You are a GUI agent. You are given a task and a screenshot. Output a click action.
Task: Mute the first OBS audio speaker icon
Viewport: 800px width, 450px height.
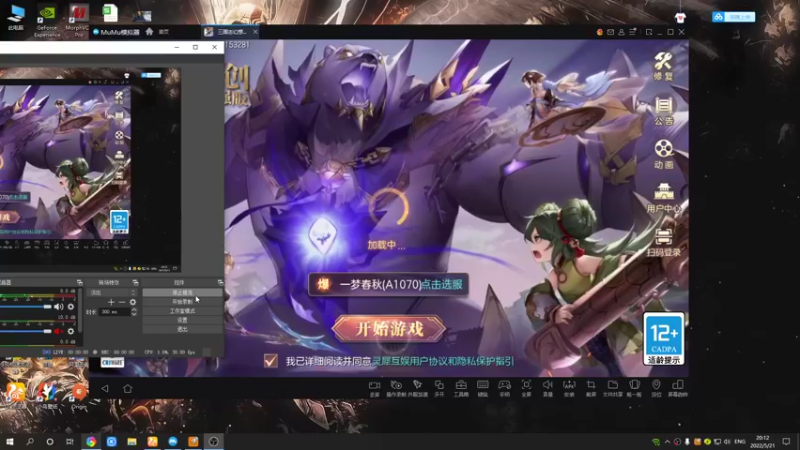[59, 307]
